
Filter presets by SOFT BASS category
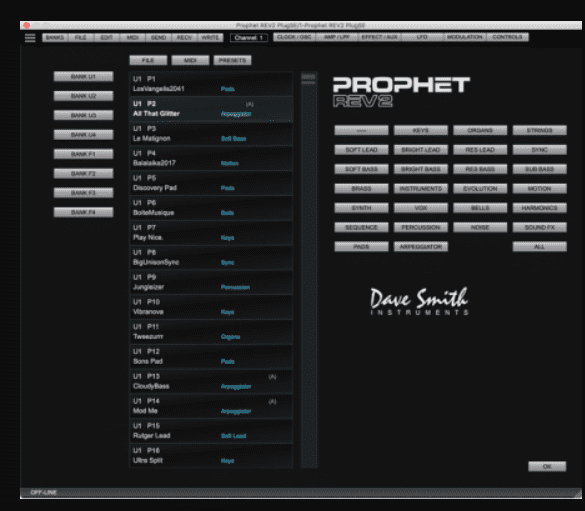point(361,169)
